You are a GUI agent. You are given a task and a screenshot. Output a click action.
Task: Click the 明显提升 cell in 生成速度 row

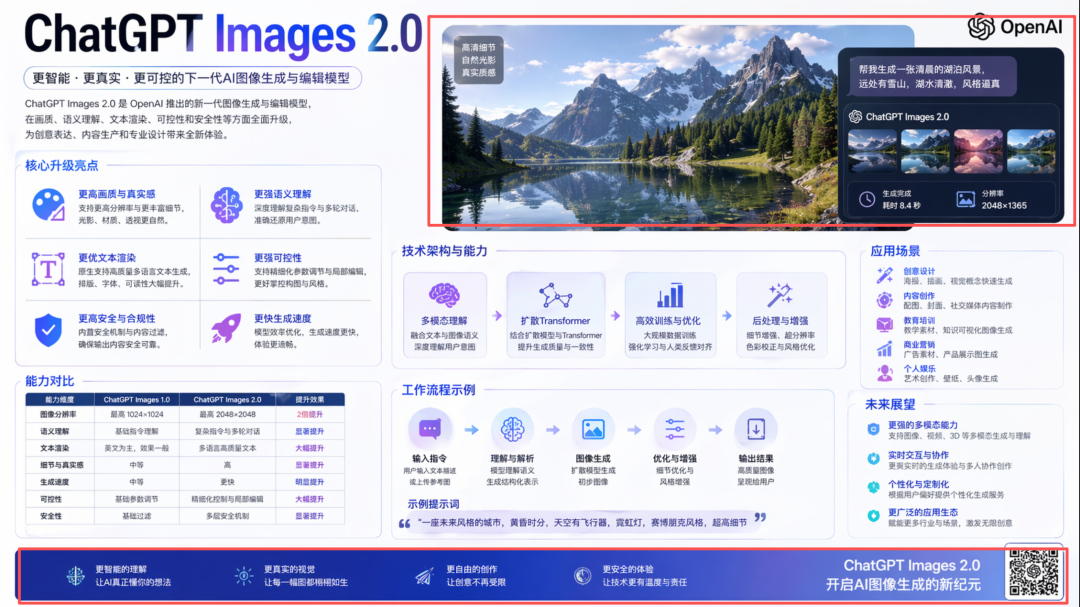(x=310, y=482)
